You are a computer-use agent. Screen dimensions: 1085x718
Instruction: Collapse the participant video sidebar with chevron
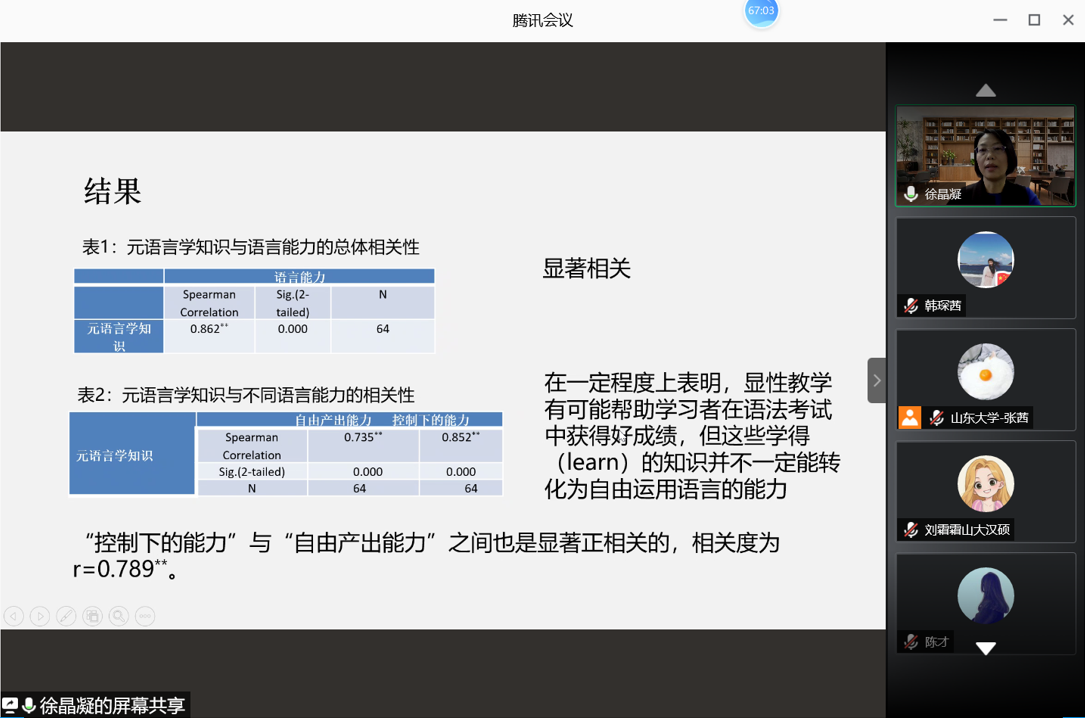tap(876, 380)
